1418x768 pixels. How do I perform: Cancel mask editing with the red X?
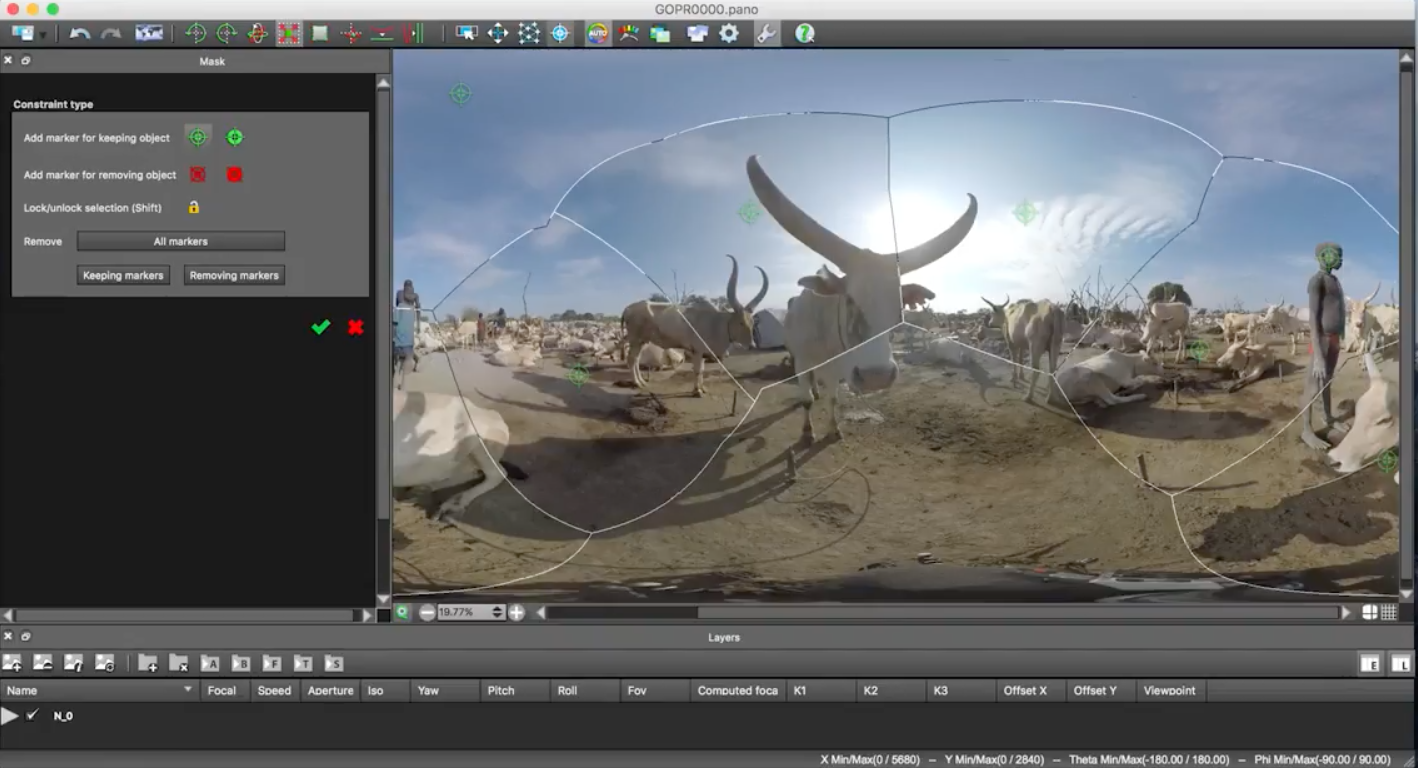pyautogui.click(x=355, y=327)
